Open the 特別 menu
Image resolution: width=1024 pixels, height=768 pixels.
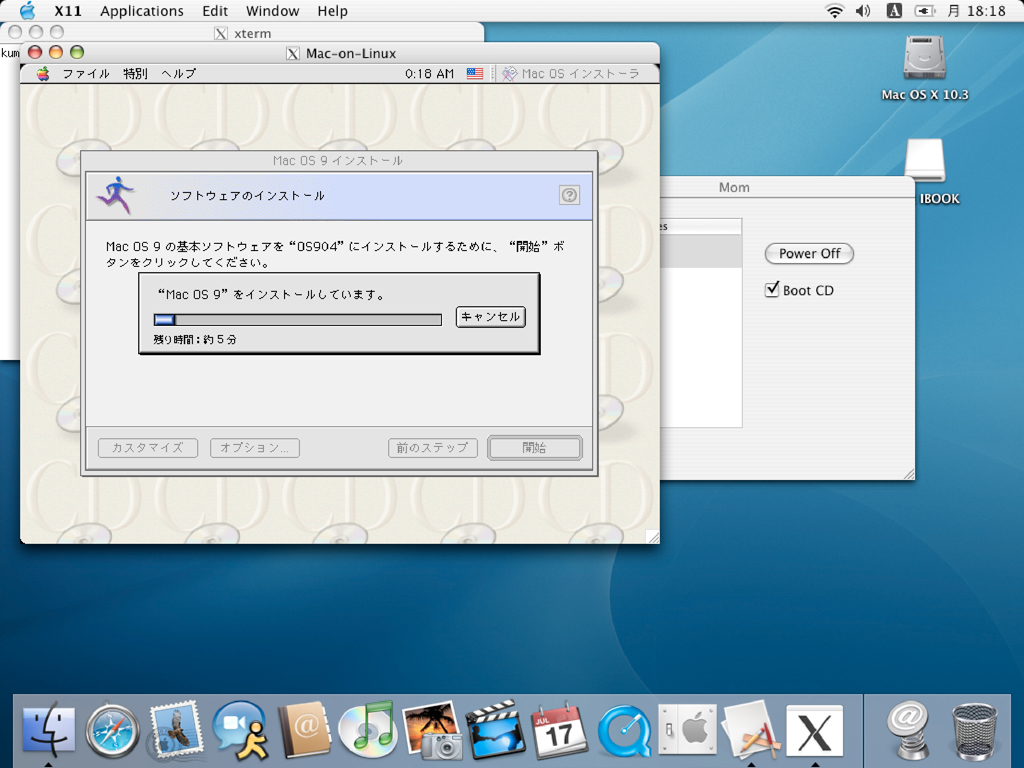[x=135, y=73]
